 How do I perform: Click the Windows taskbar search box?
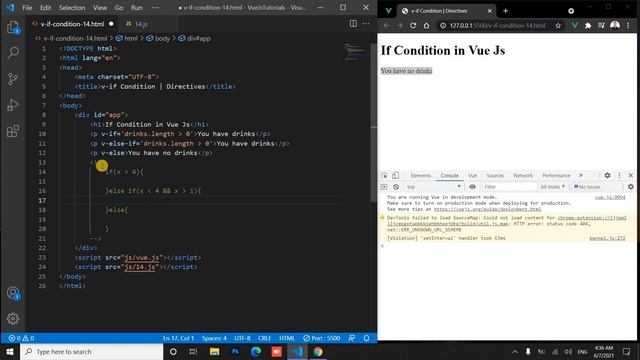click(92, 351)
